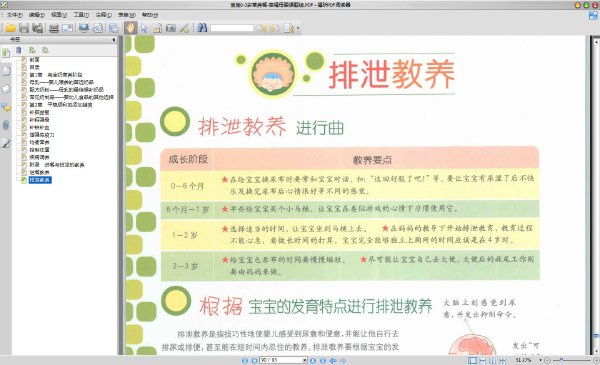Screen dimensions: 600x365
Task: Click the grayed Next View arrow
Action: click(x=343, y=360)
